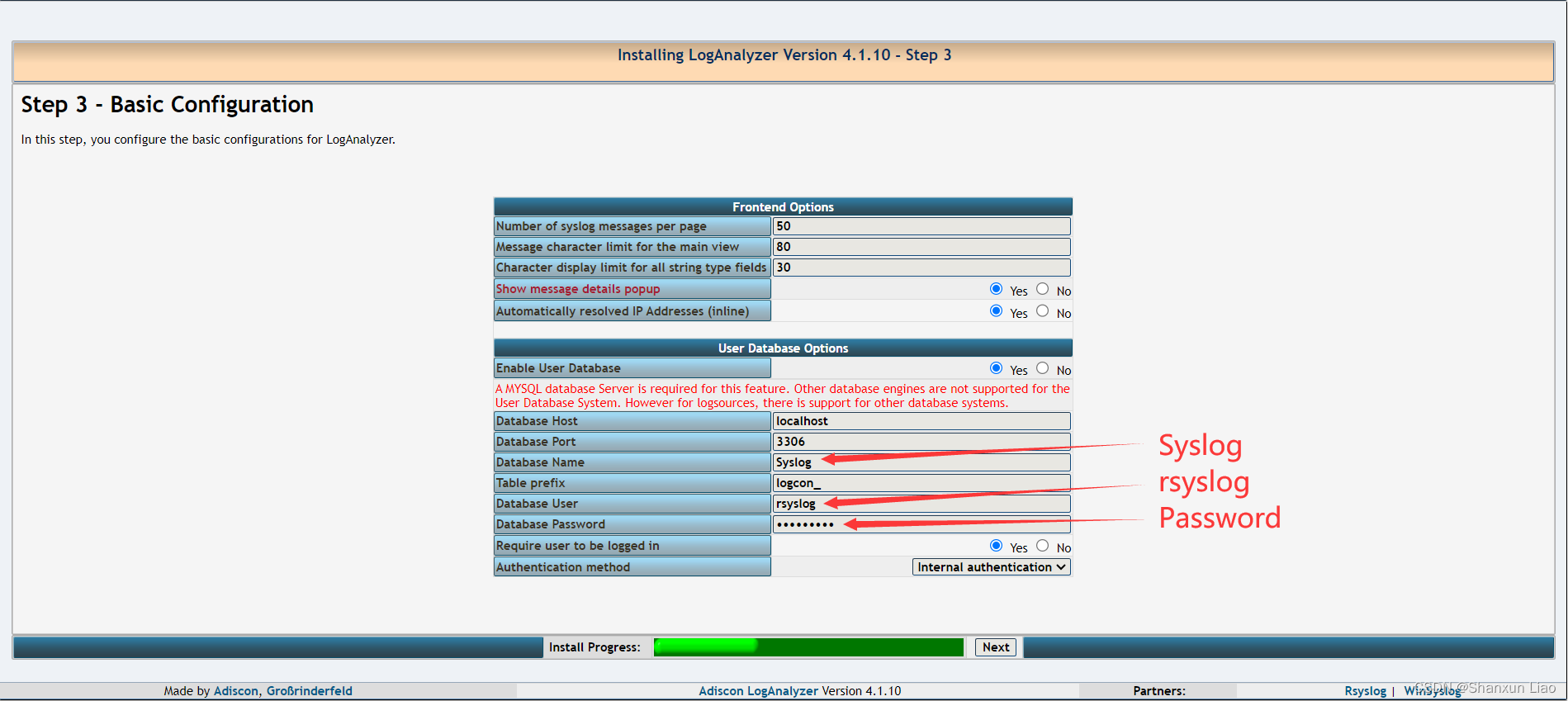
Task: Open the Adiscon LogAnalyzer footer link
Action: point(758,691)
